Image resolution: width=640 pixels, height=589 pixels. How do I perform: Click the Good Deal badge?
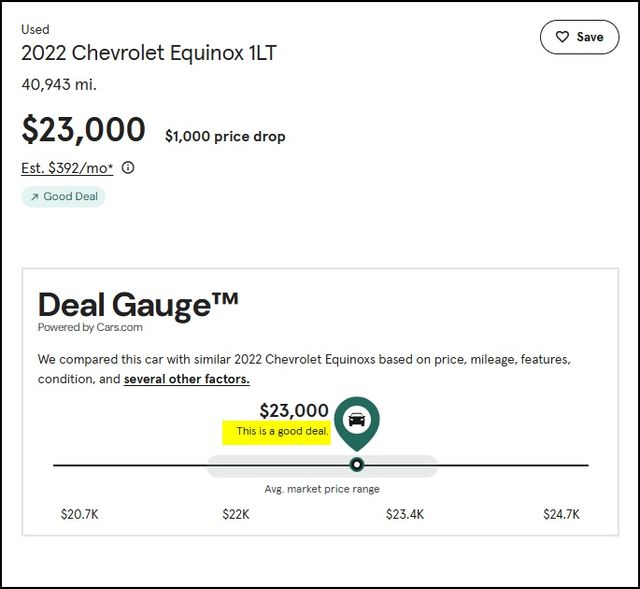(x=63, y=197)
